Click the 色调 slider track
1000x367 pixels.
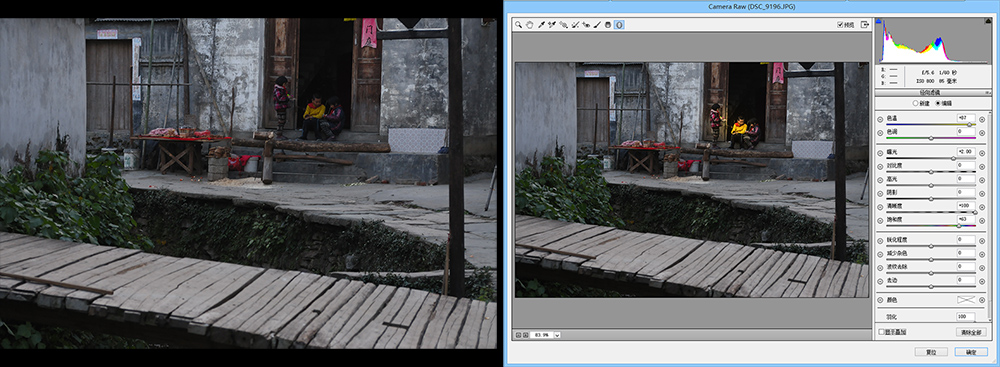(931, 138)
